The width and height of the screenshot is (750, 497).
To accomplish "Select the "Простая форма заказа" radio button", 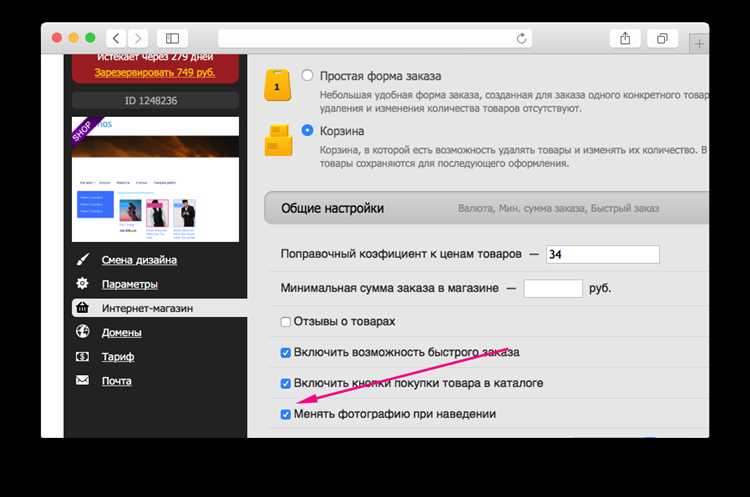I will [307, 75].
